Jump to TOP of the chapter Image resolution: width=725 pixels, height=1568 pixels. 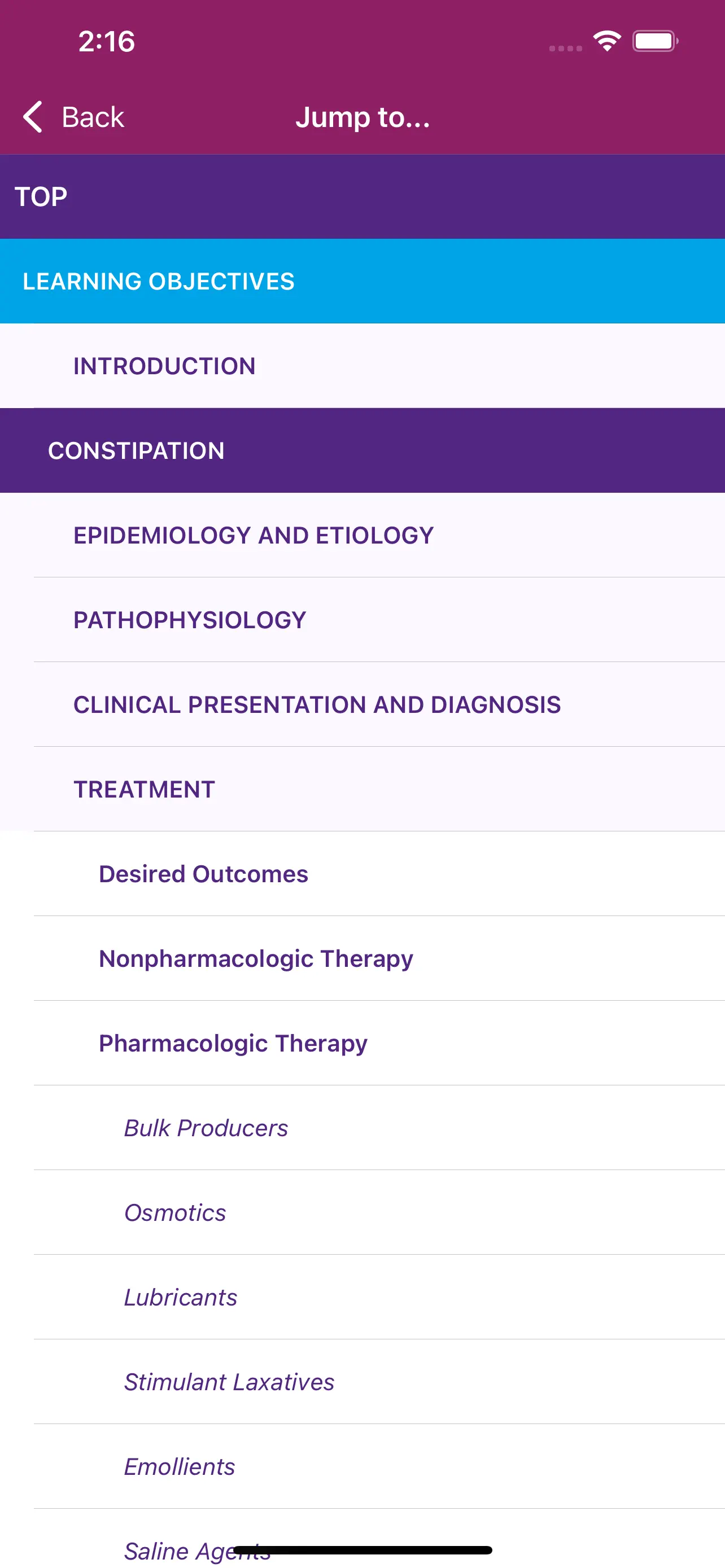(x=41, y=196)
